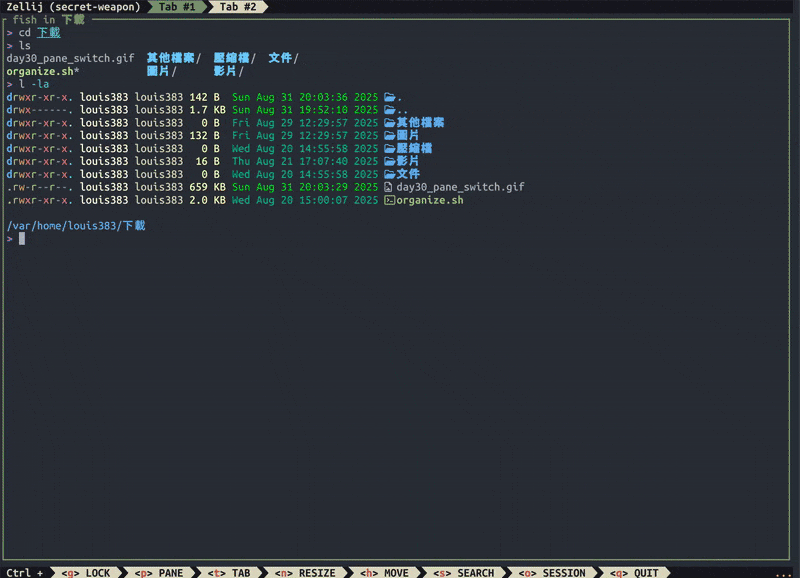Activate RESIZE mode in status bar
The height and width of the screenshot is (578, 800).
305,572
